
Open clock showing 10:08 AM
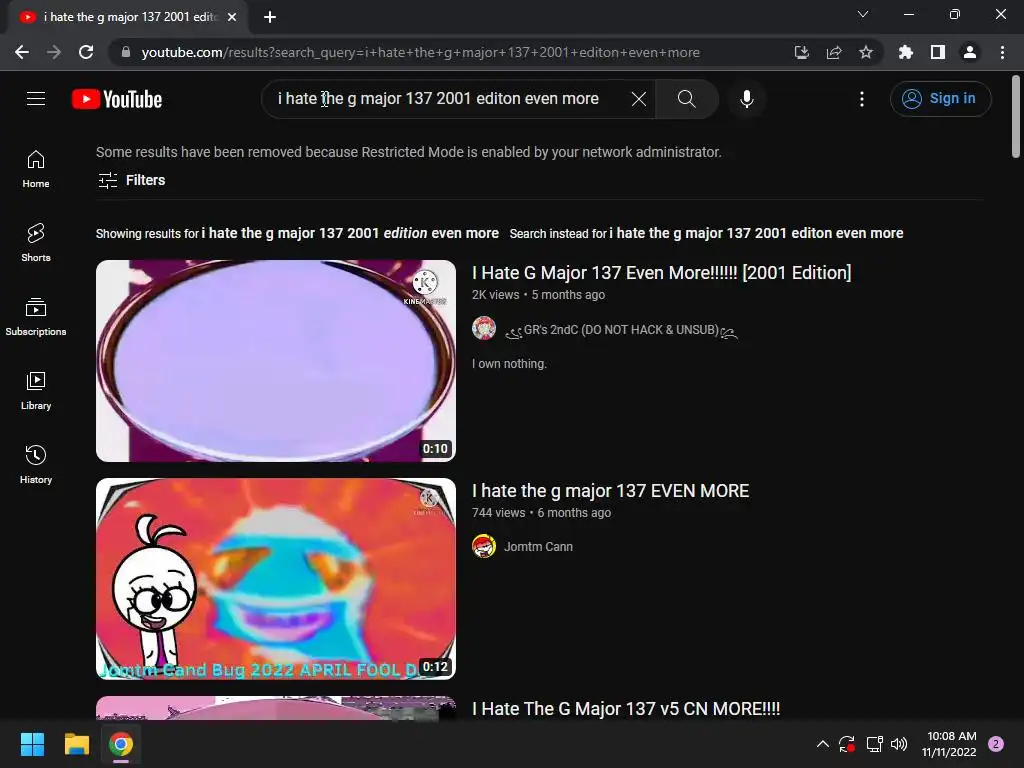tap(950, 744)
